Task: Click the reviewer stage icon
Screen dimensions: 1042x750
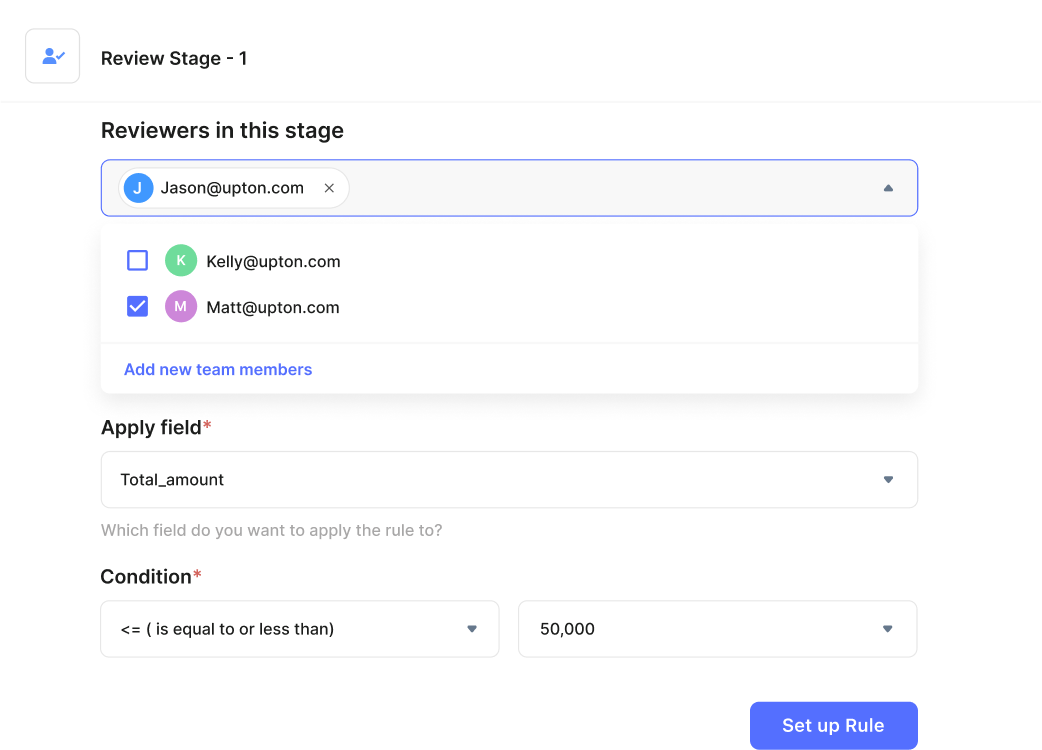Action: pos(53,57)
